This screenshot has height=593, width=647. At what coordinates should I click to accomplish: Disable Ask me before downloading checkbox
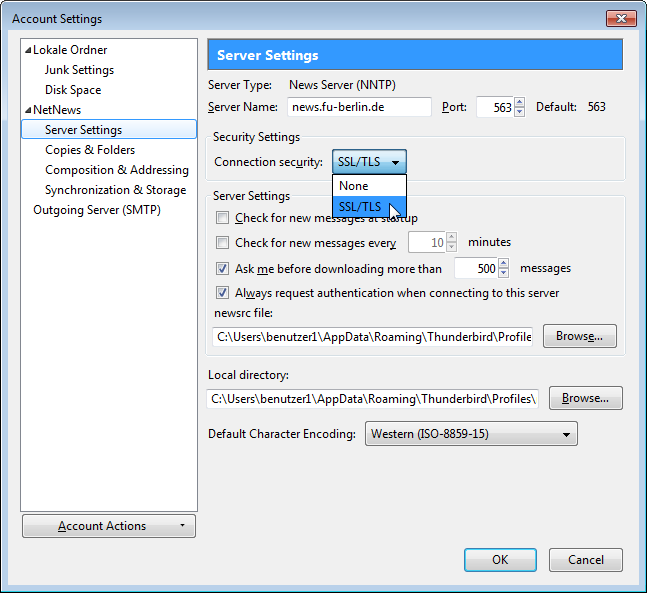click(x=222, y=269)
